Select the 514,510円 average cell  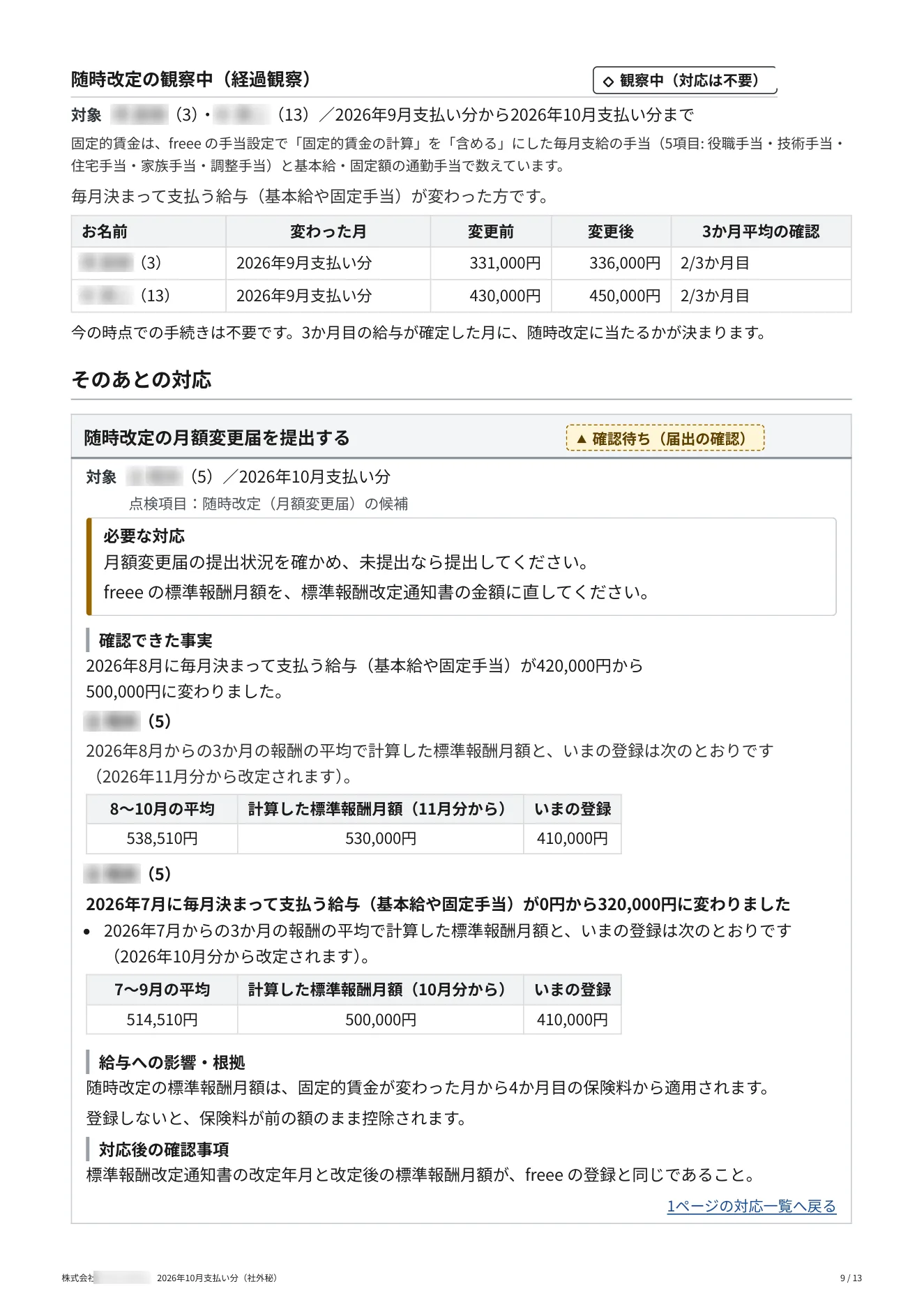pos(162,1020)
